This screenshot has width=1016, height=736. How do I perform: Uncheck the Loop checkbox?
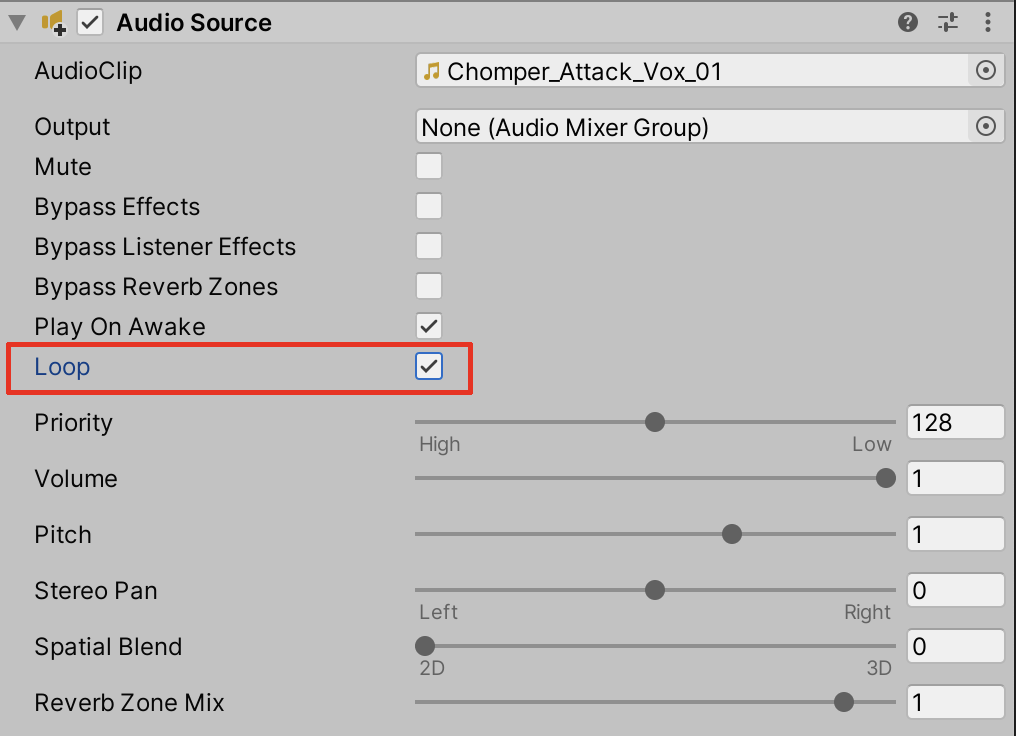coord(429,367)
